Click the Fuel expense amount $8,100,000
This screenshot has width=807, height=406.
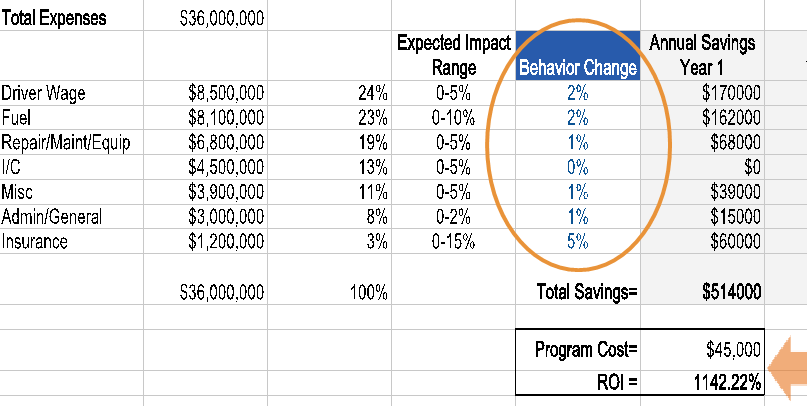pyautogui.click(x=226, y=118)
